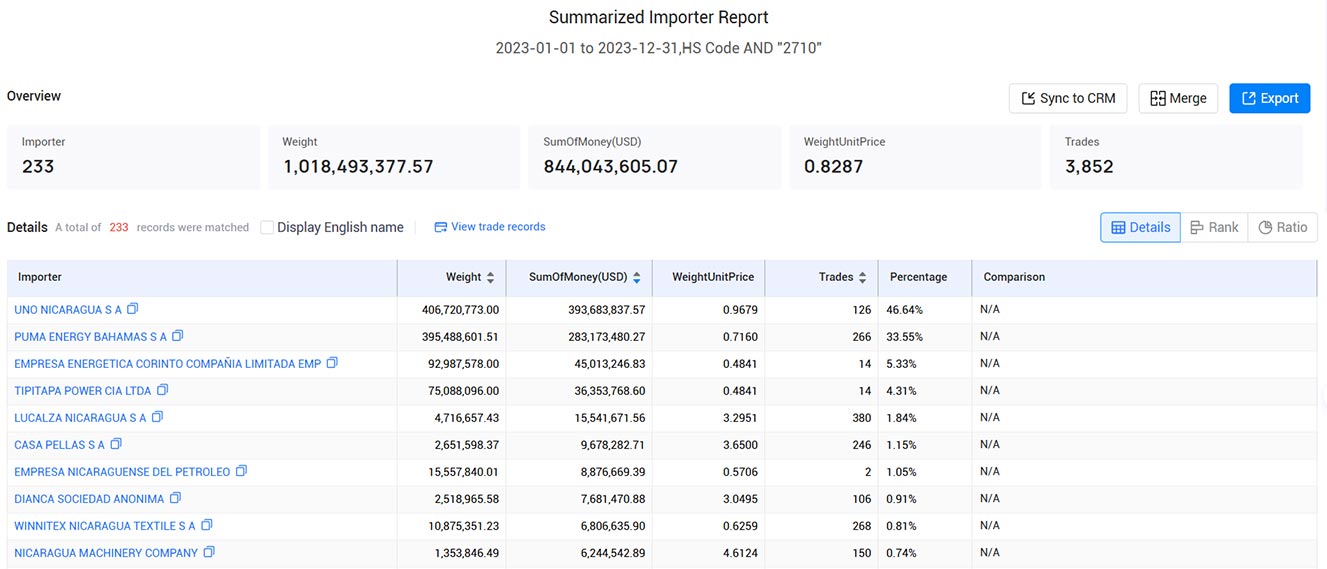1327x569 pixels.
Task: Open NICARAGUA MACHINERY COMPANY link
Action: [x=106, y=553]
